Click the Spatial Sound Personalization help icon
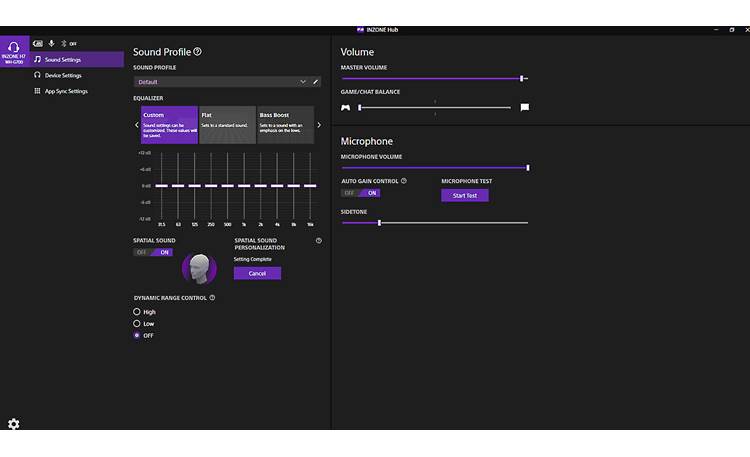750x457 pixels. (319, 241)
